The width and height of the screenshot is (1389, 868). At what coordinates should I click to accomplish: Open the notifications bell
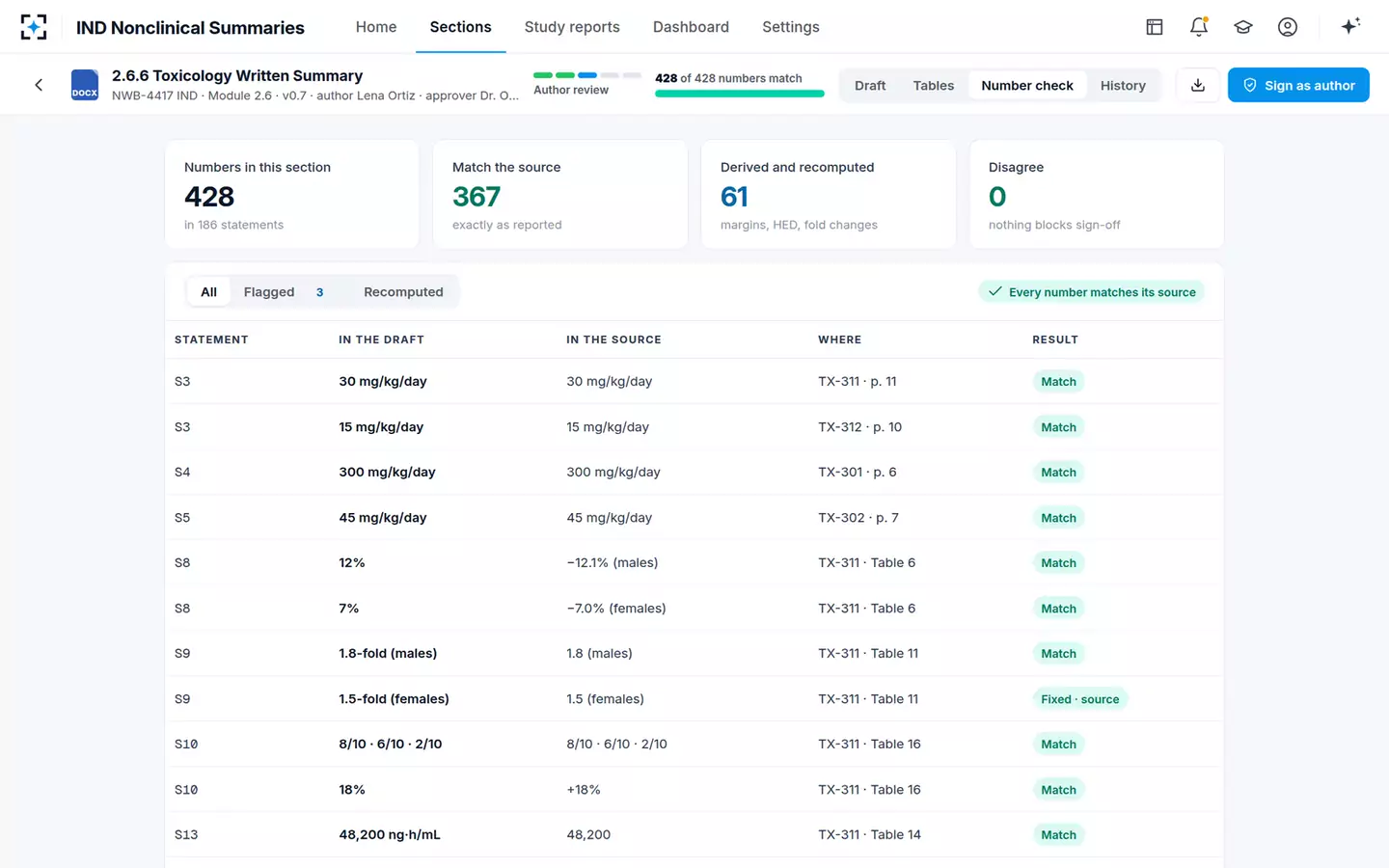(1199, 27)
